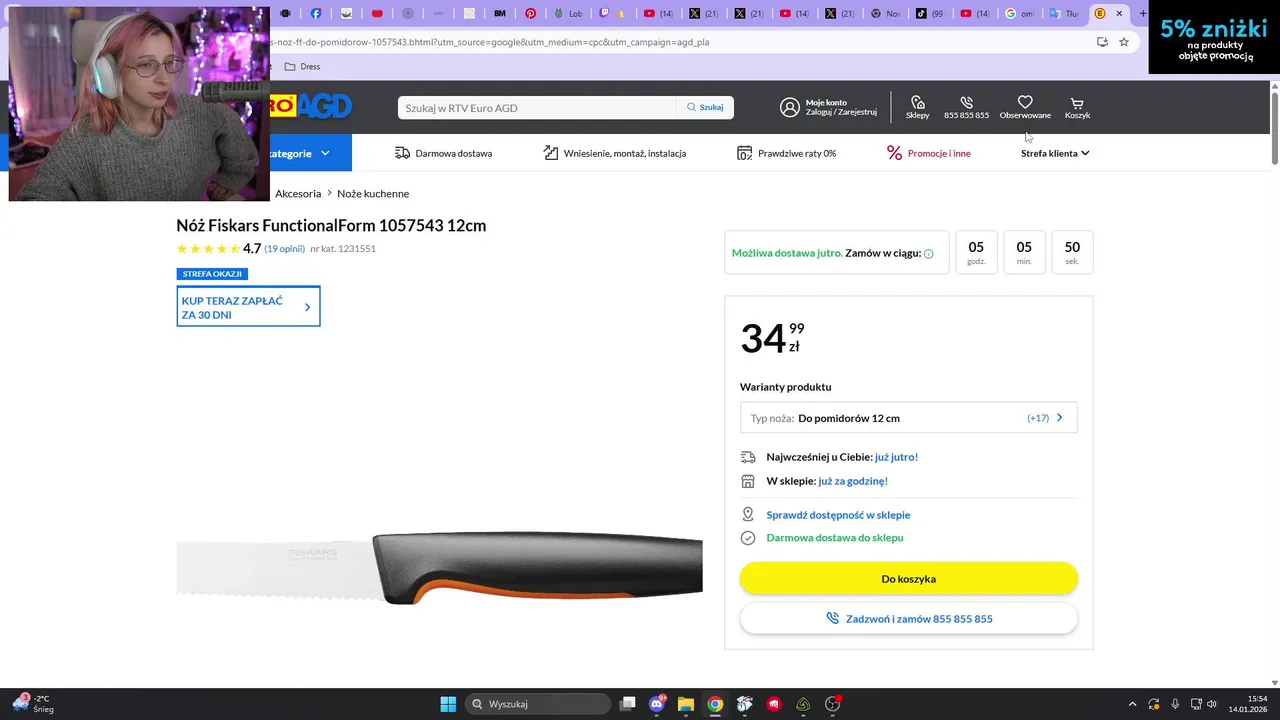Expand the Strefa klienta dropdown
This screenshot has width=1280, height=720.
pos(1055,153)
